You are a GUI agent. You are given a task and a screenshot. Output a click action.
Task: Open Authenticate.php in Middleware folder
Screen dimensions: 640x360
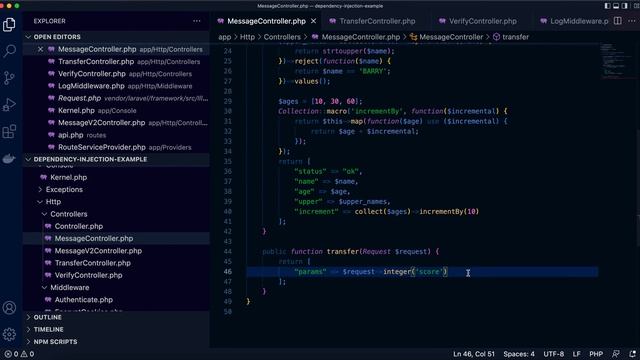pos(116,300)
